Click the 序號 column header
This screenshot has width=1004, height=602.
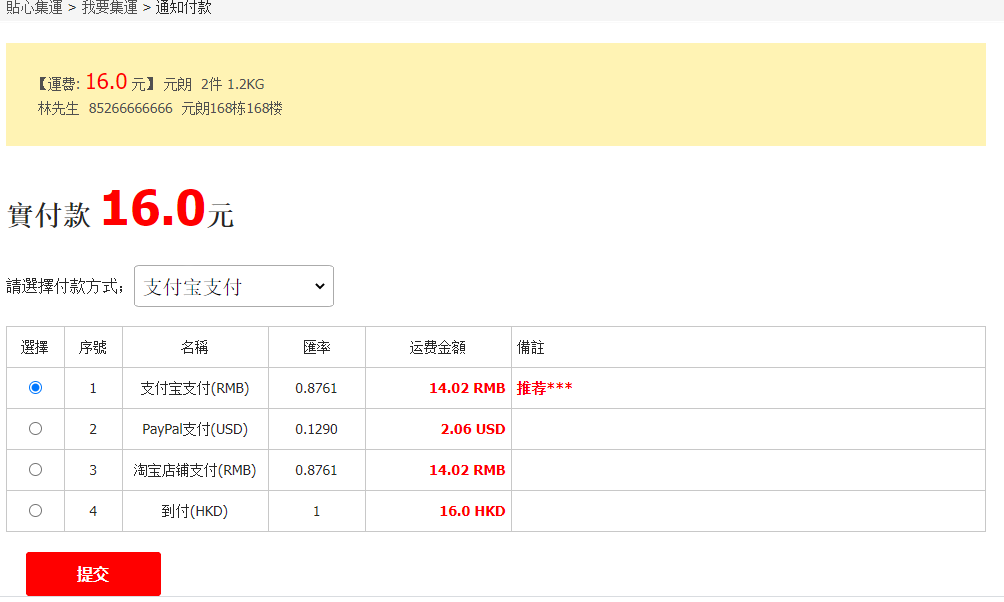point(93,347)
